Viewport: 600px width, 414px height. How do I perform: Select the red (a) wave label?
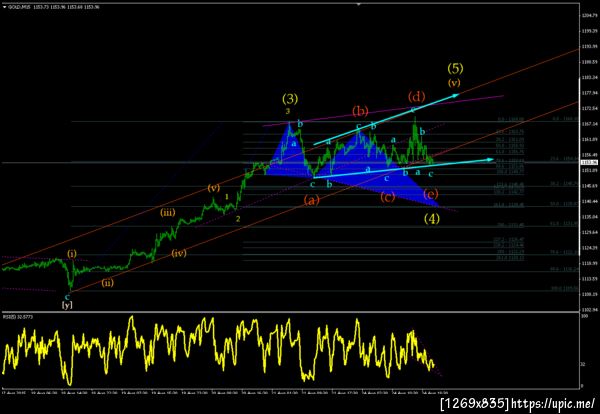click(311, 200)
